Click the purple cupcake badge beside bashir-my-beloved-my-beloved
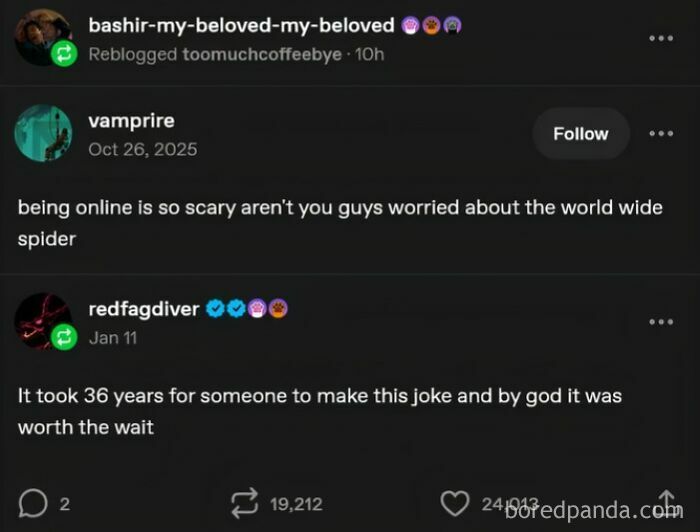 pos(410,25)
